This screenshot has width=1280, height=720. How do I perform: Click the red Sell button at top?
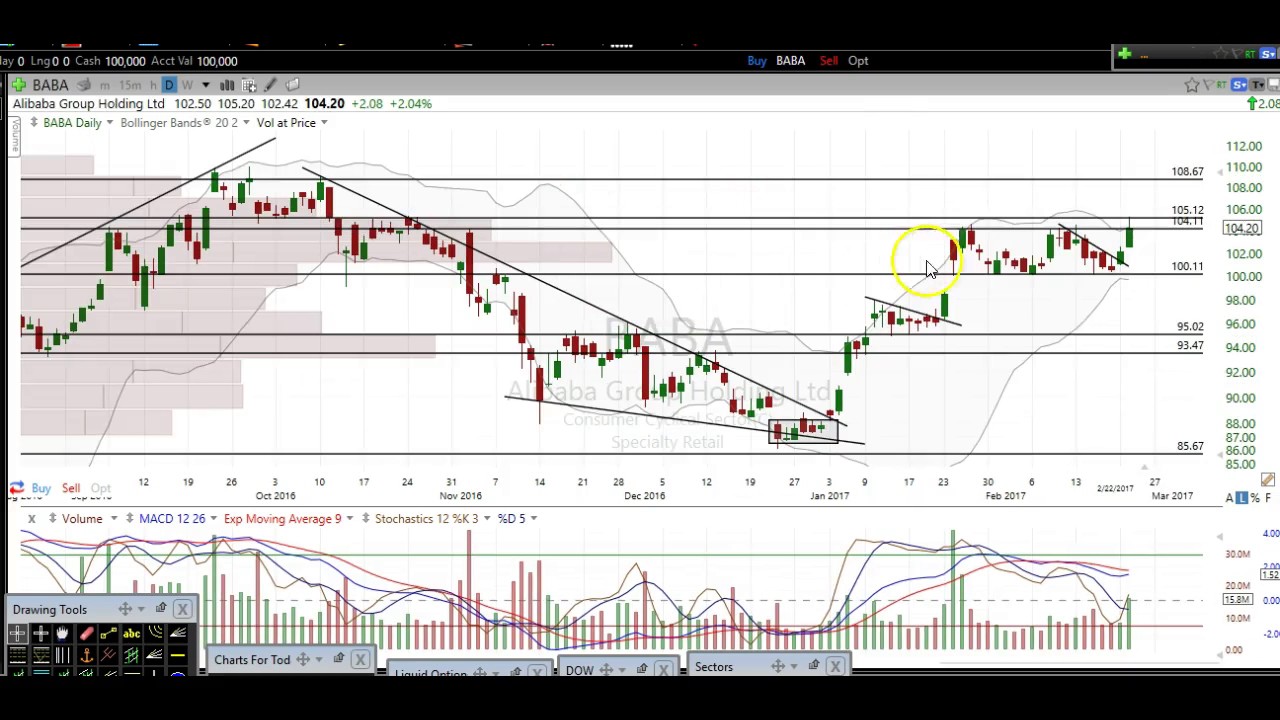[829, 61]
